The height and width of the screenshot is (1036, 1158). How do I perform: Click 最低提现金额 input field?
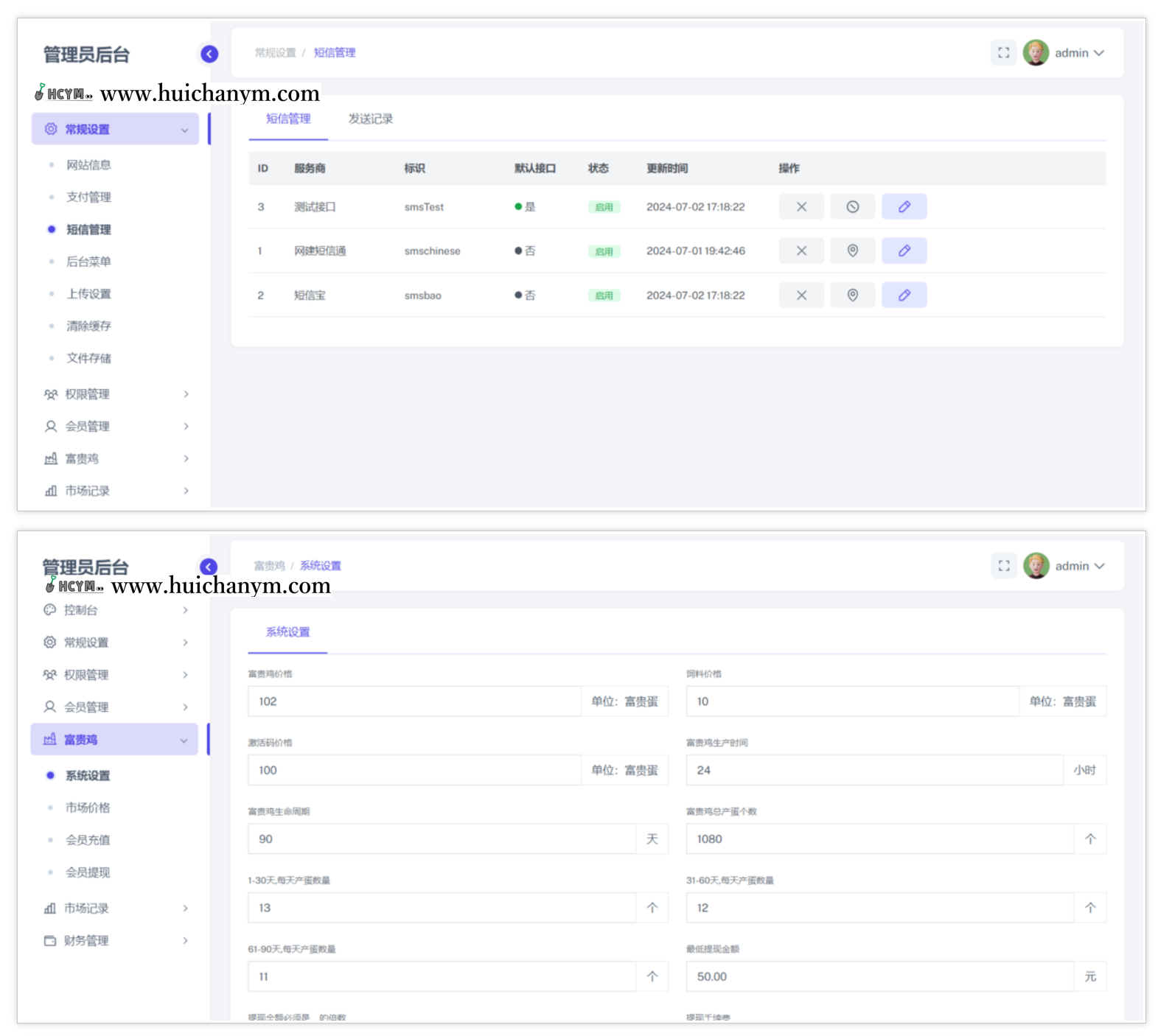880,976
